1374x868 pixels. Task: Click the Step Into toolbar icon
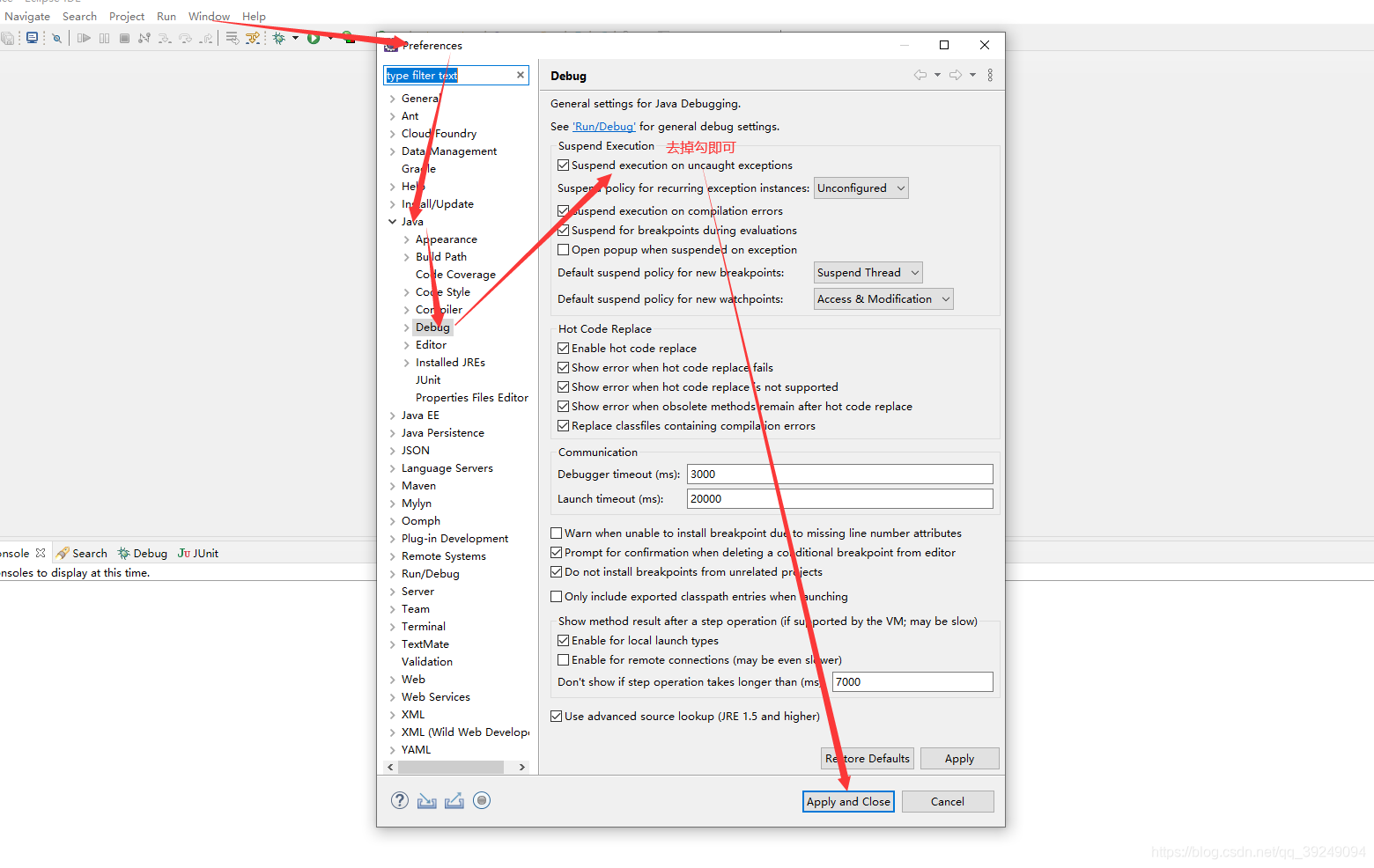(x=165, y=38)
